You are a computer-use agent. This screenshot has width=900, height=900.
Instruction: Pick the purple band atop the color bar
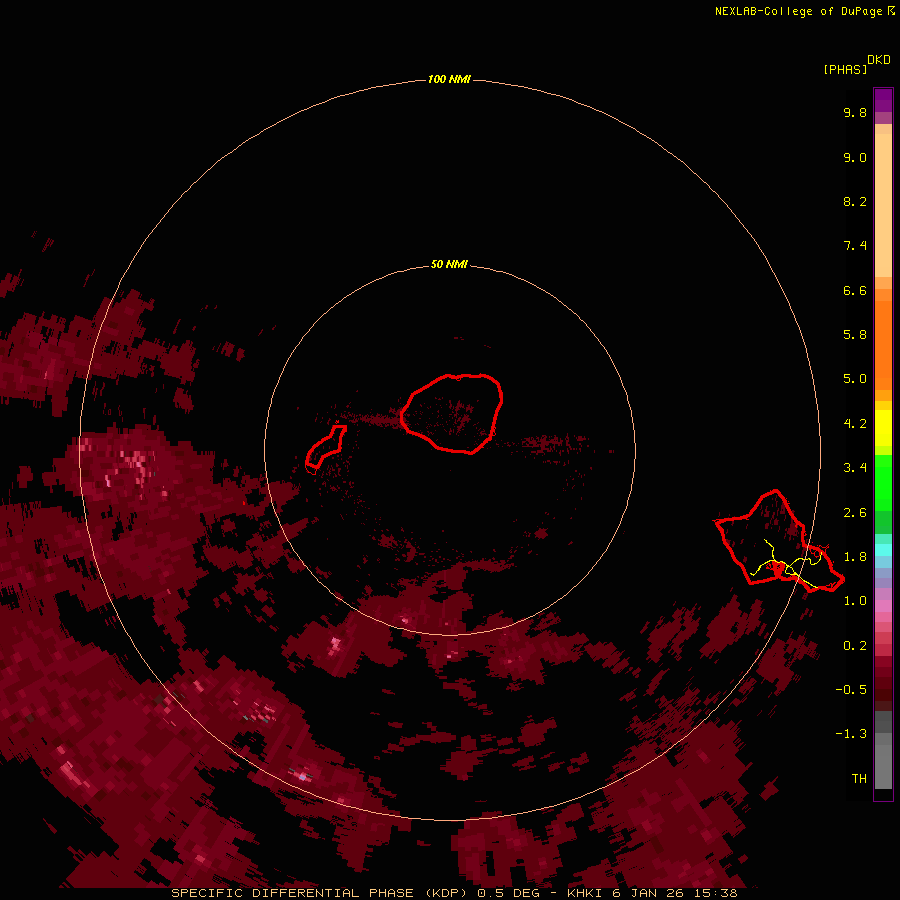[x=883, y=100]
